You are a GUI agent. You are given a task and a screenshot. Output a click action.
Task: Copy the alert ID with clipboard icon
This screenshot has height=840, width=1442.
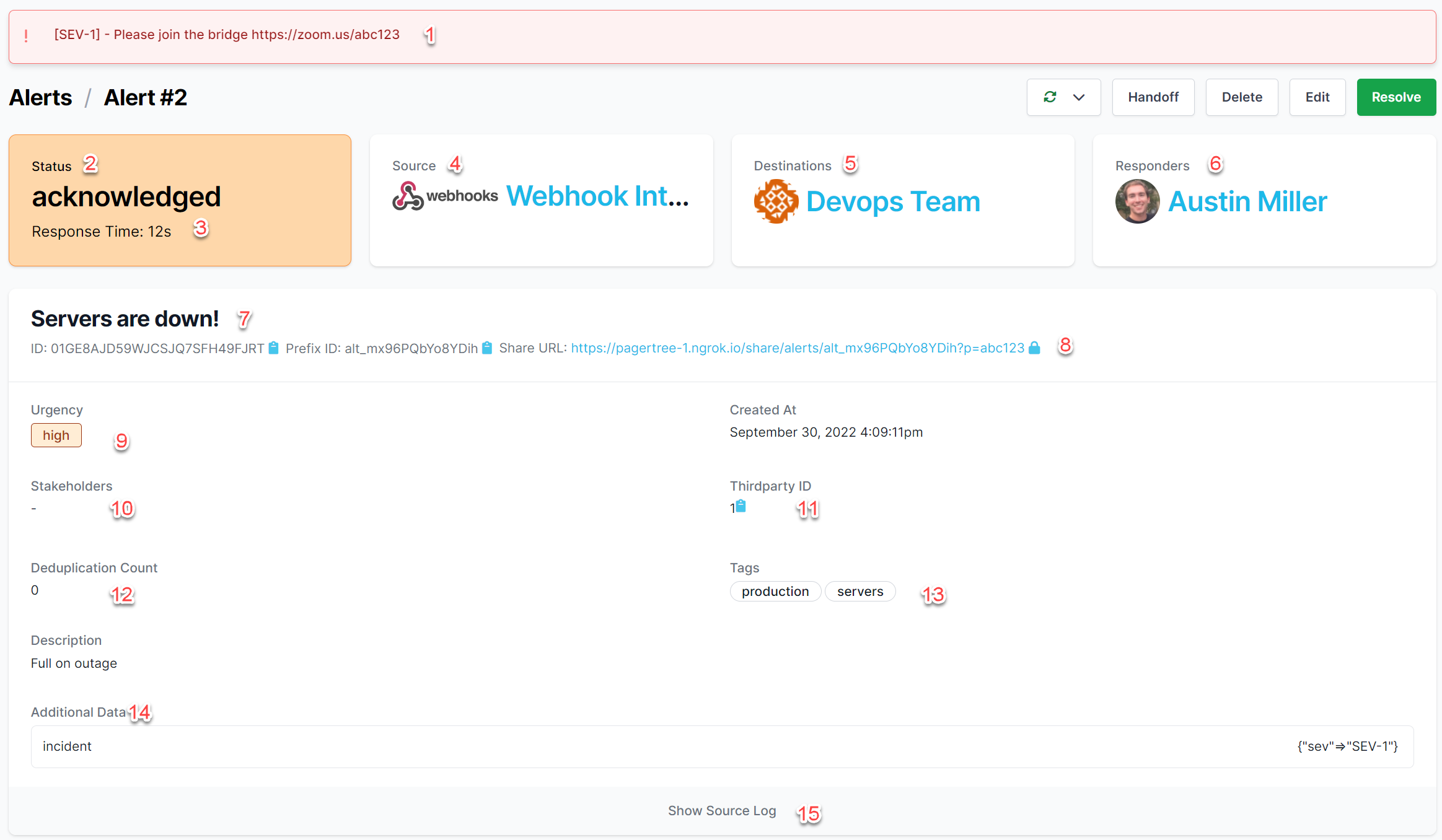click(273, 348)
